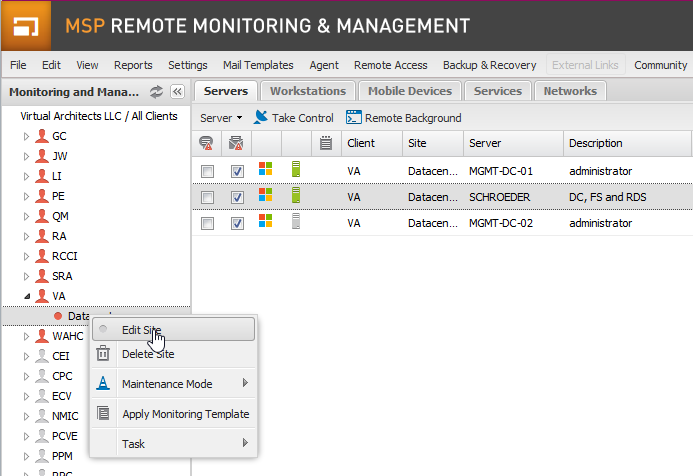Click the MSP logo icon

(26, 26)
